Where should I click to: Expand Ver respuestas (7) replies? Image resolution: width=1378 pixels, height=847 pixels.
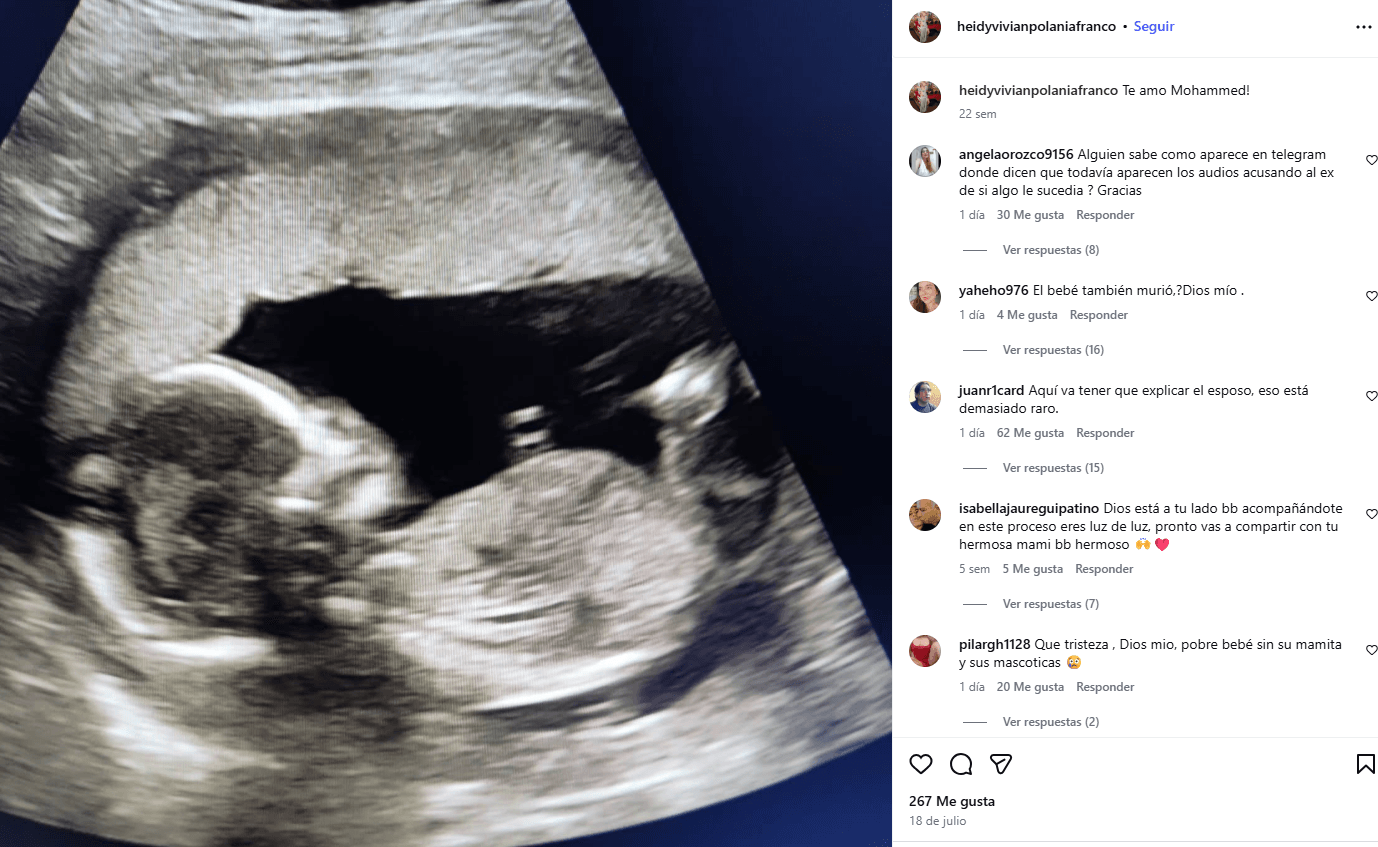click(x=1051, y=604)
